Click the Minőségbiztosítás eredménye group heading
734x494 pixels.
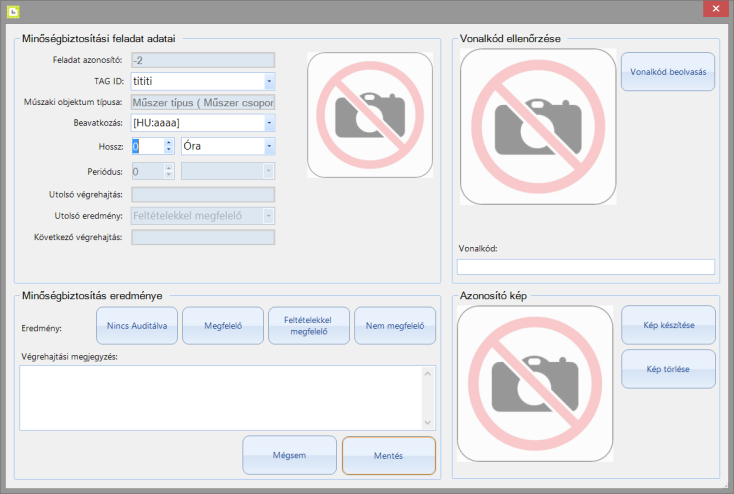point(92,296)
